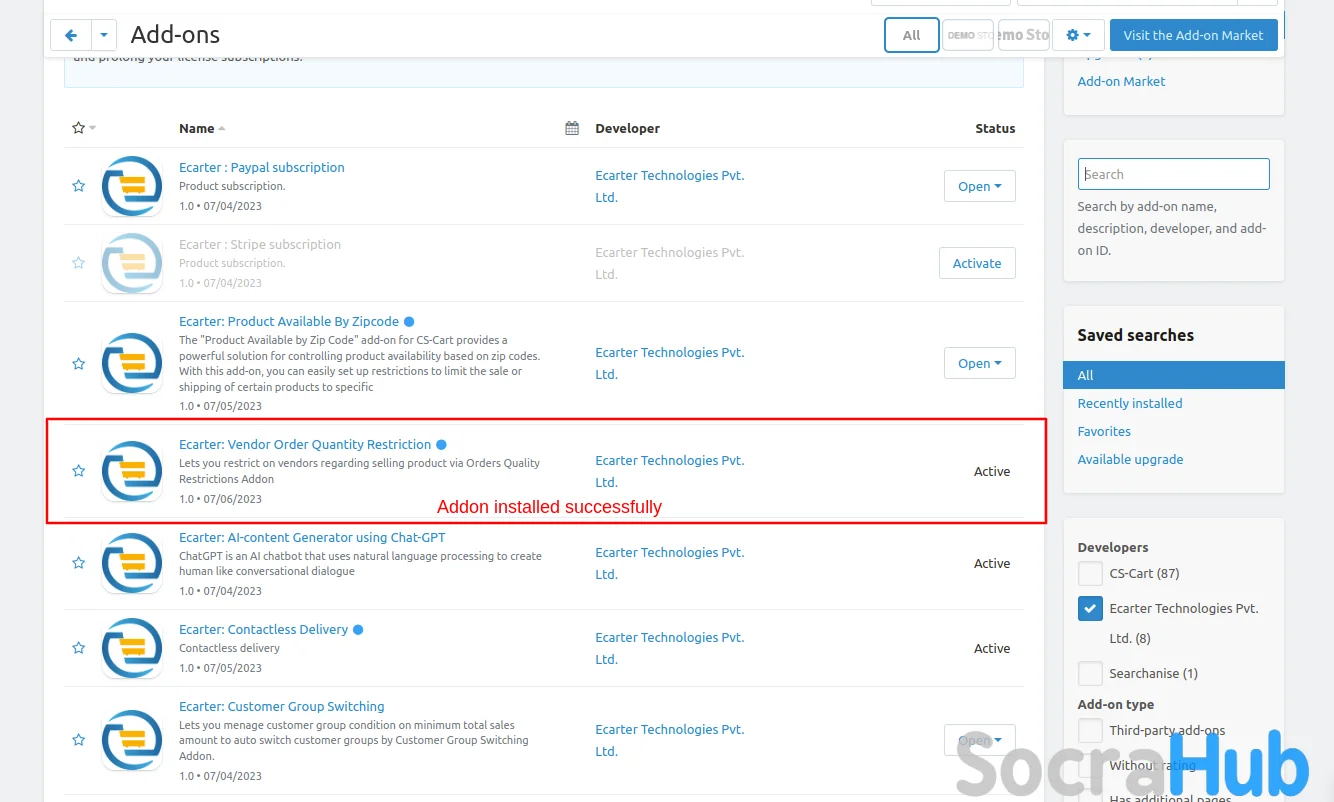Click Visit the Add-on Market button
1334x802 pixels.
coord(1193,35)
